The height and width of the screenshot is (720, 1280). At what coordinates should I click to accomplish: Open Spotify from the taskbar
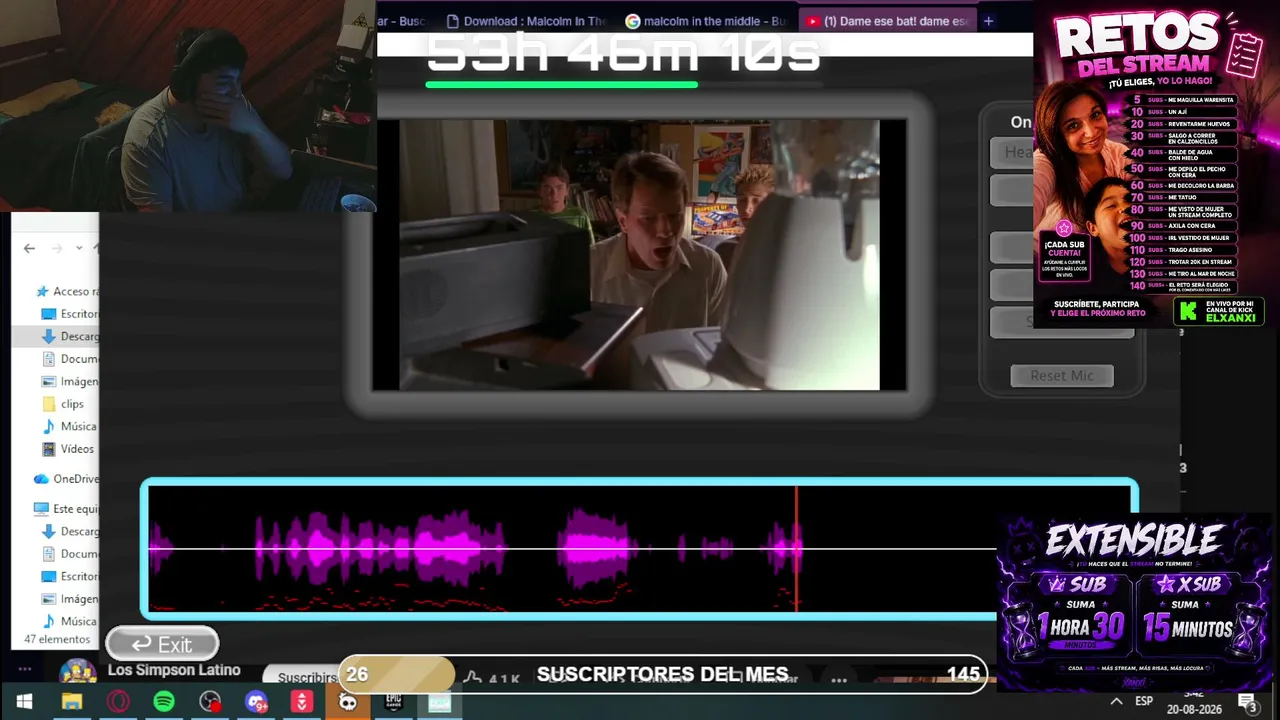(164, 702)
